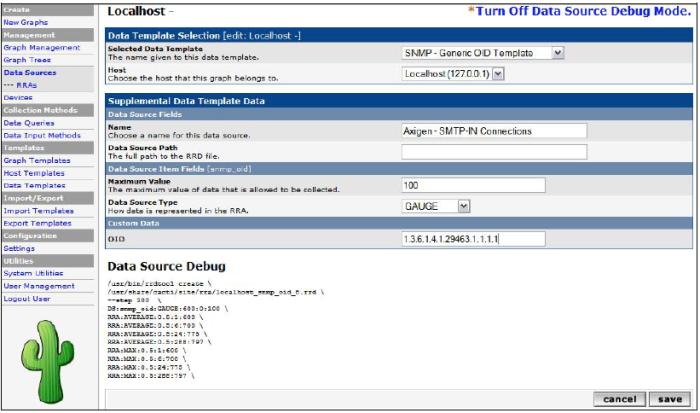Open New Graphs in sidebar

[x=25, y=21]
